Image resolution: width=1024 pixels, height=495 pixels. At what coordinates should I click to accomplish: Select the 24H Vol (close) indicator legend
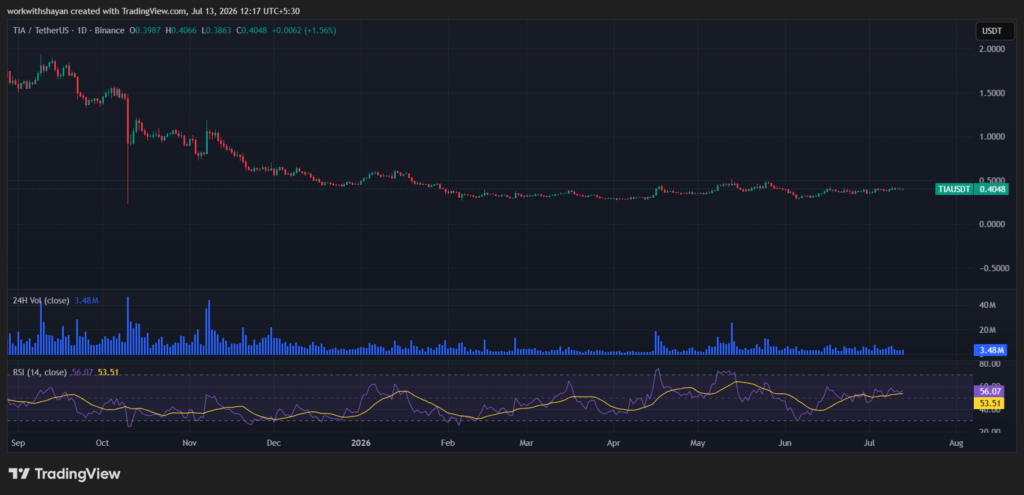coord(41,300)
